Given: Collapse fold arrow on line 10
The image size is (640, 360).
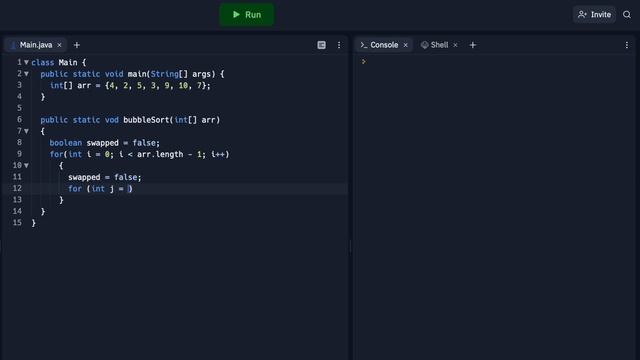Looking at the screenshot, I should (x=27, y=165).
